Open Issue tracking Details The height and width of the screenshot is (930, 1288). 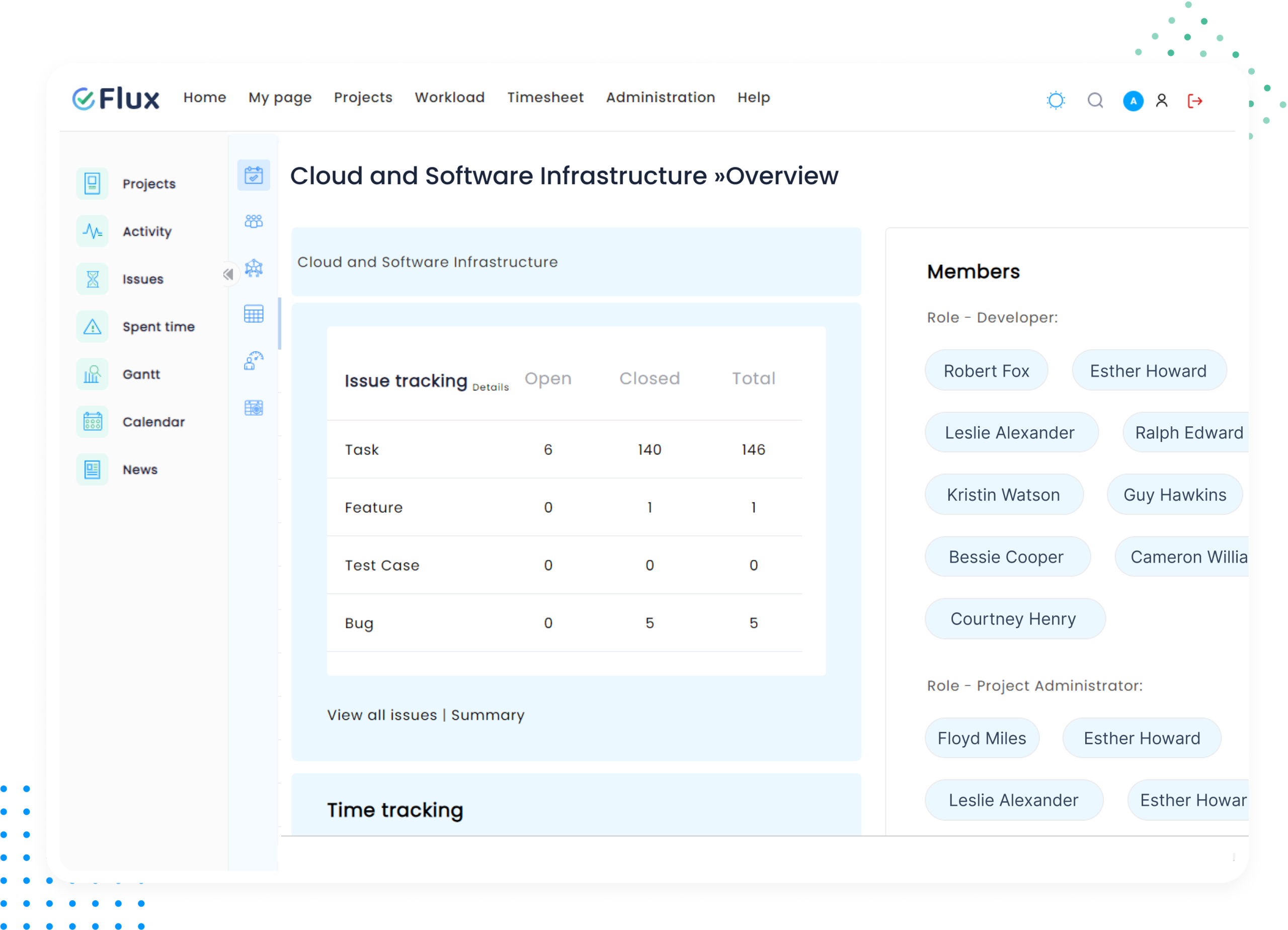coord(491,387)
